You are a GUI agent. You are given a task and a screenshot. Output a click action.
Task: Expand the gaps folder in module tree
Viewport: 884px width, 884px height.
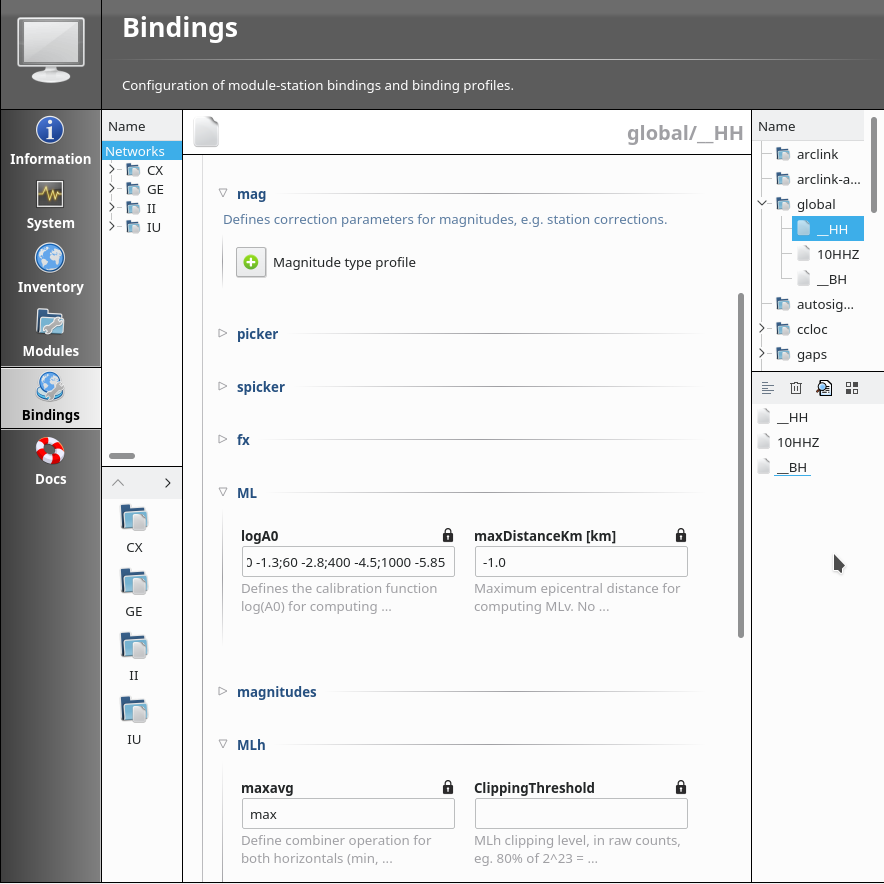coord(762,353)
